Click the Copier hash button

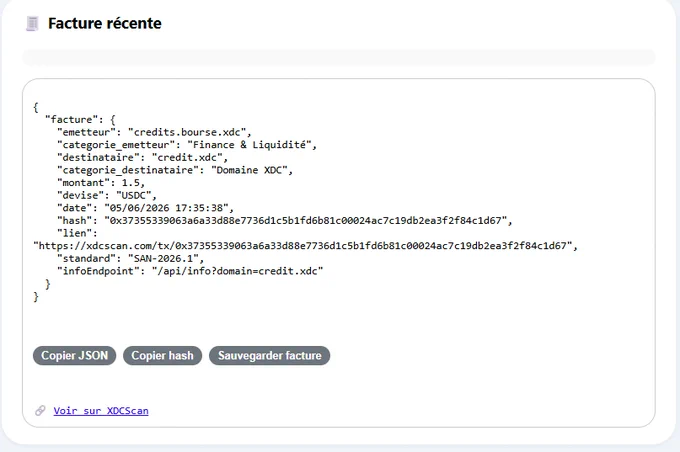tap(163, 356)
